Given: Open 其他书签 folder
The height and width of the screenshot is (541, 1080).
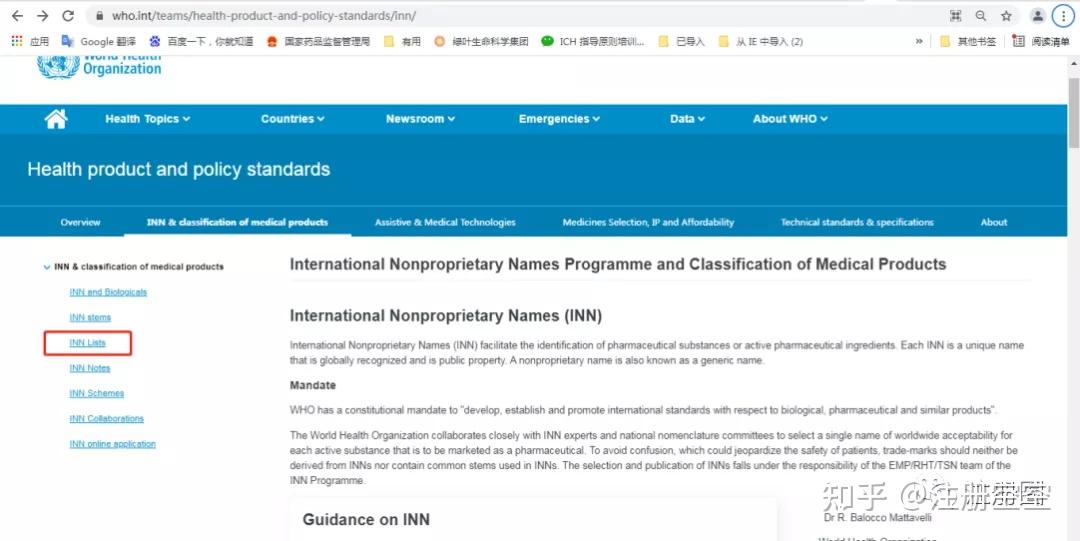Looking at the screenshot, I should pos(968,41).
